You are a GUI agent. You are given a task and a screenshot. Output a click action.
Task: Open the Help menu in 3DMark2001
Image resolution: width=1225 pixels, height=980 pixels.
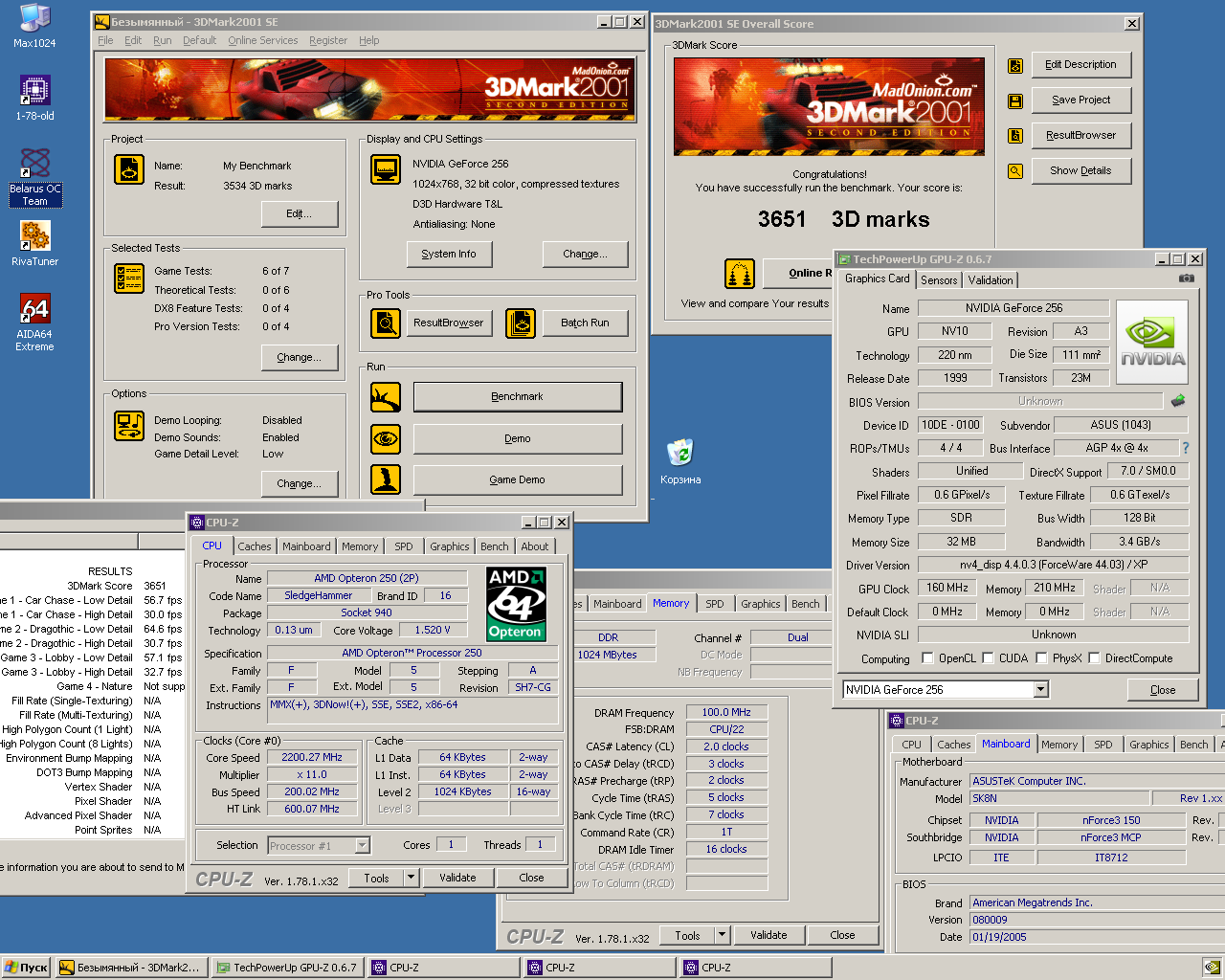coord(369,40)
